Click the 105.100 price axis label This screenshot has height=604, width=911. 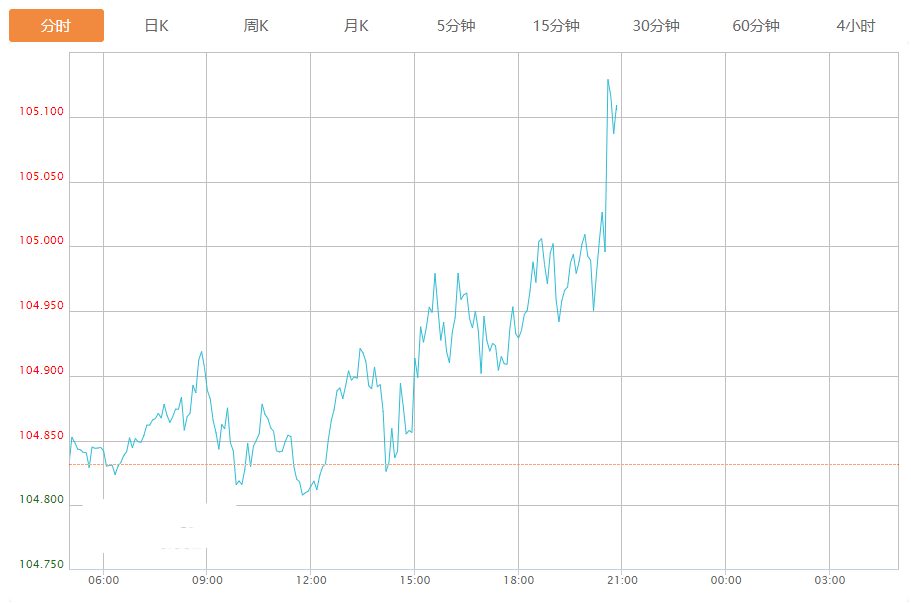pyautogui.click(x=41, y=112)
